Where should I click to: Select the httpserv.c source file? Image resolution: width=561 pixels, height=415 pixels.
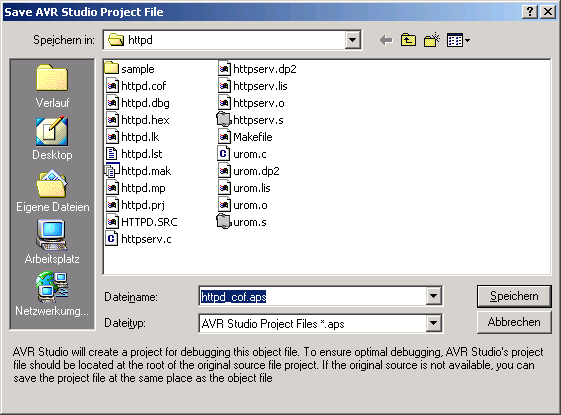click(138, 239)
